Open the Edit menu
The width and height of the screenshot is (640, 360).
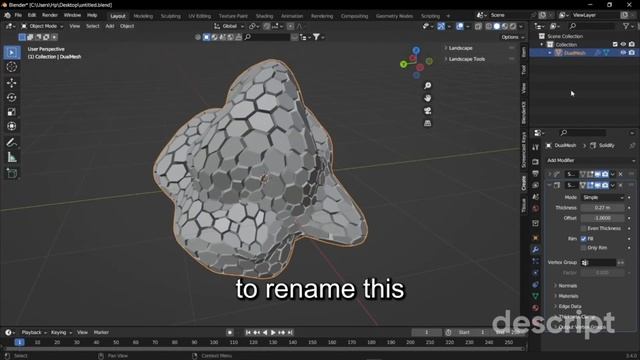tap(32, 15)
